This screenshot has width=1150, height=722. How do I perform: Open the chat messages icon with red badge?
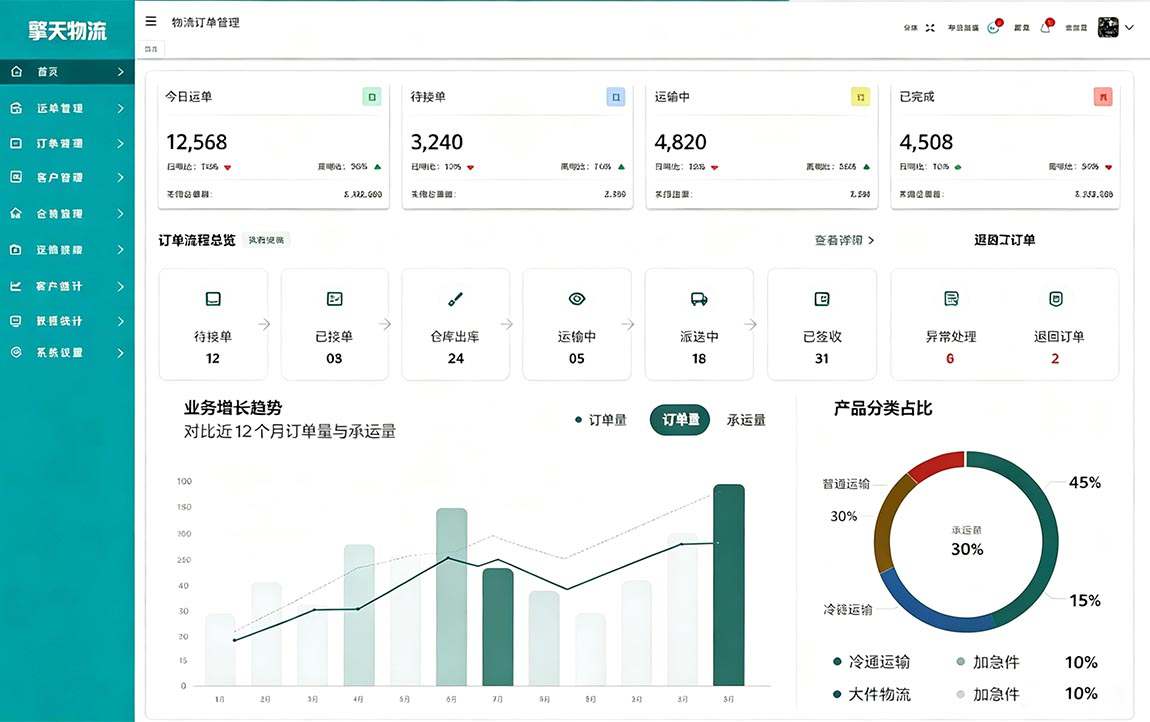click(994, 26)
